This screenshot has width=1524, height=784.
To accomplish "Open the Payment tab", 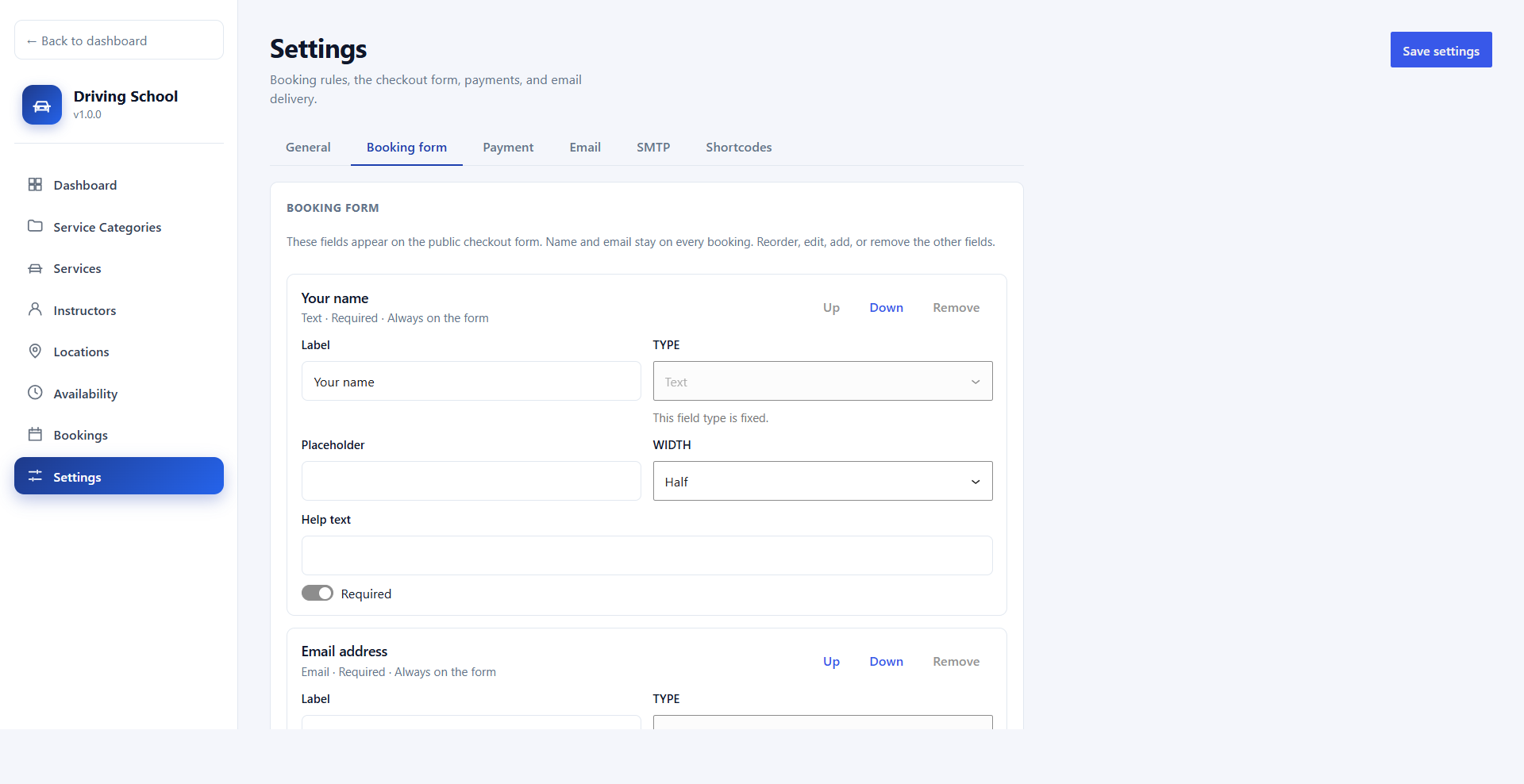I will coord(508,148).
